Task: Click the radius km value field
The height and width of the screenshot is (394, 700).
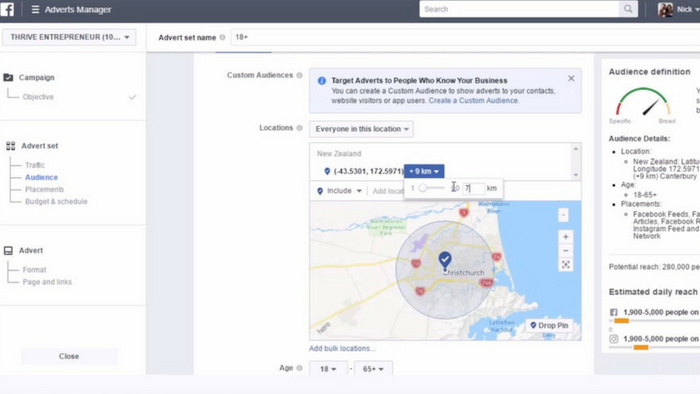Action: pyautogui.click(x=473, y=188)
